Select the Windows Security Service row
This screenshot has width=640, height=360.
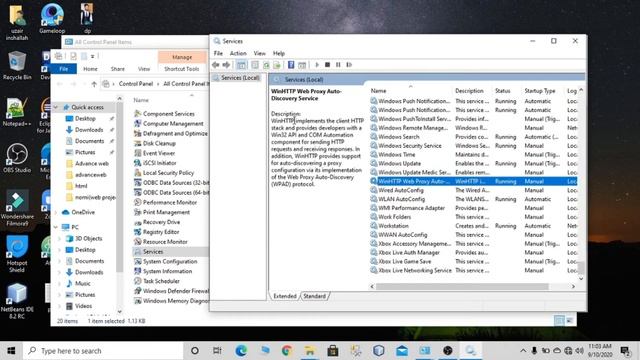tap(473, 146)
